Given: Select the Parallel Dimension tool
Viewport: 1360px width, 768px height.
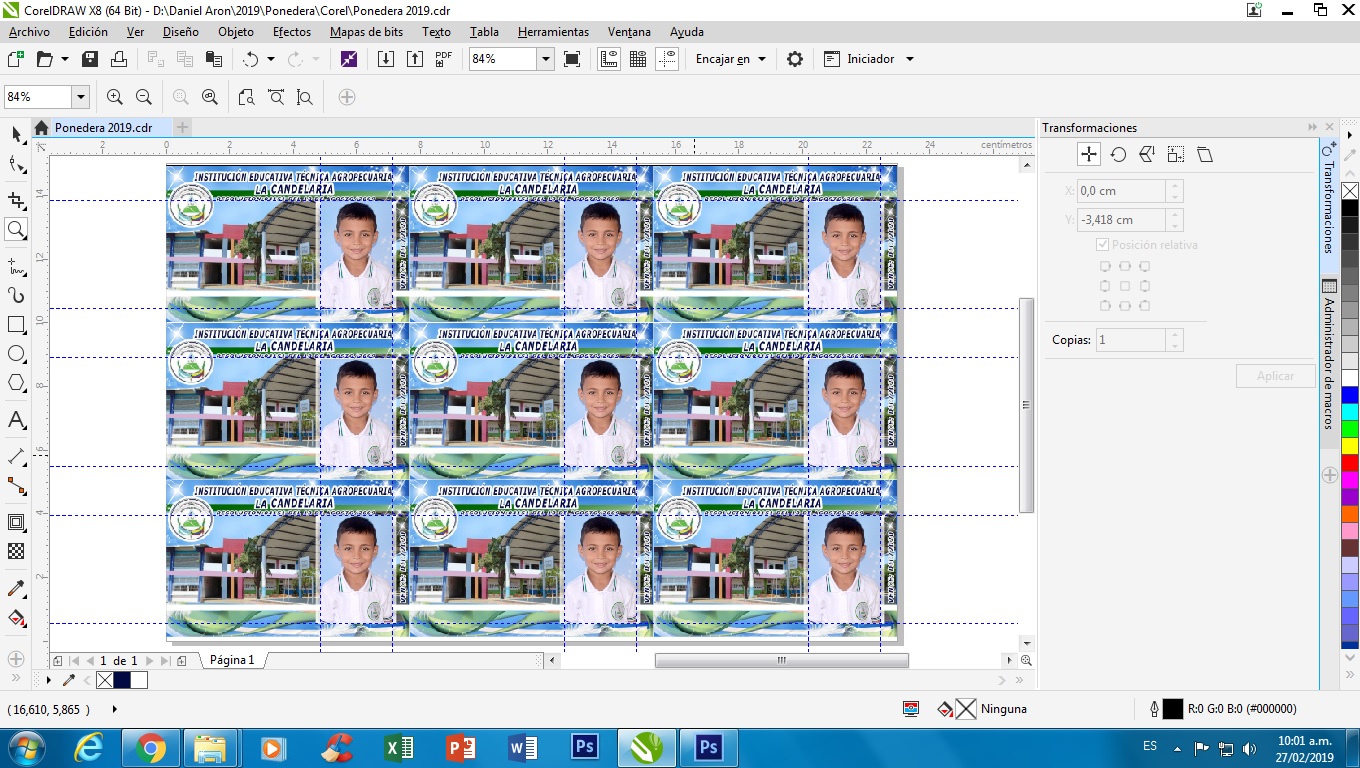Looking at the screenshot, I should point(17,457).
